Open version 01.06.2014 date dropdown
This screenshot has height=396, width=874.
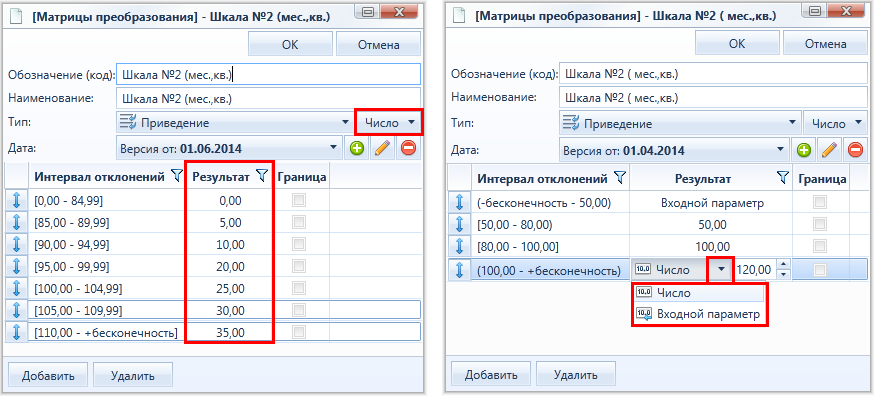(x=229, y=149)
